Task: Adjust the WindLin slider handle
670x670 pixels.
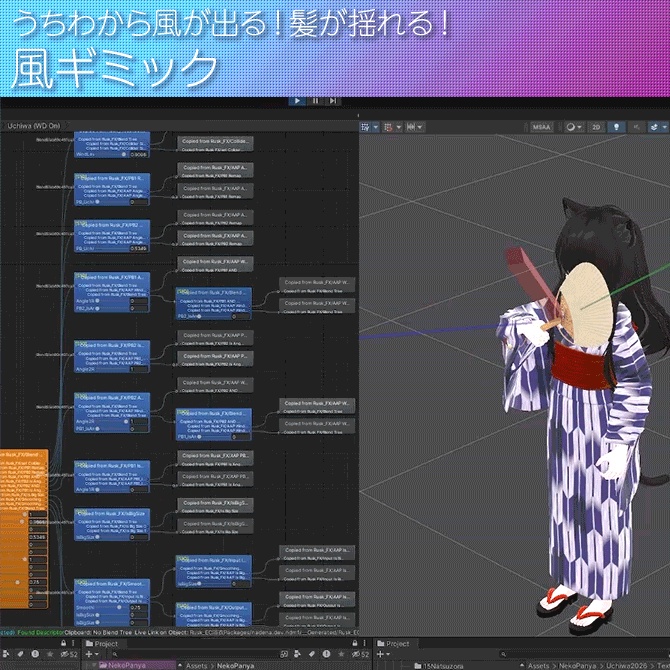Action: [x=124, y=154]
